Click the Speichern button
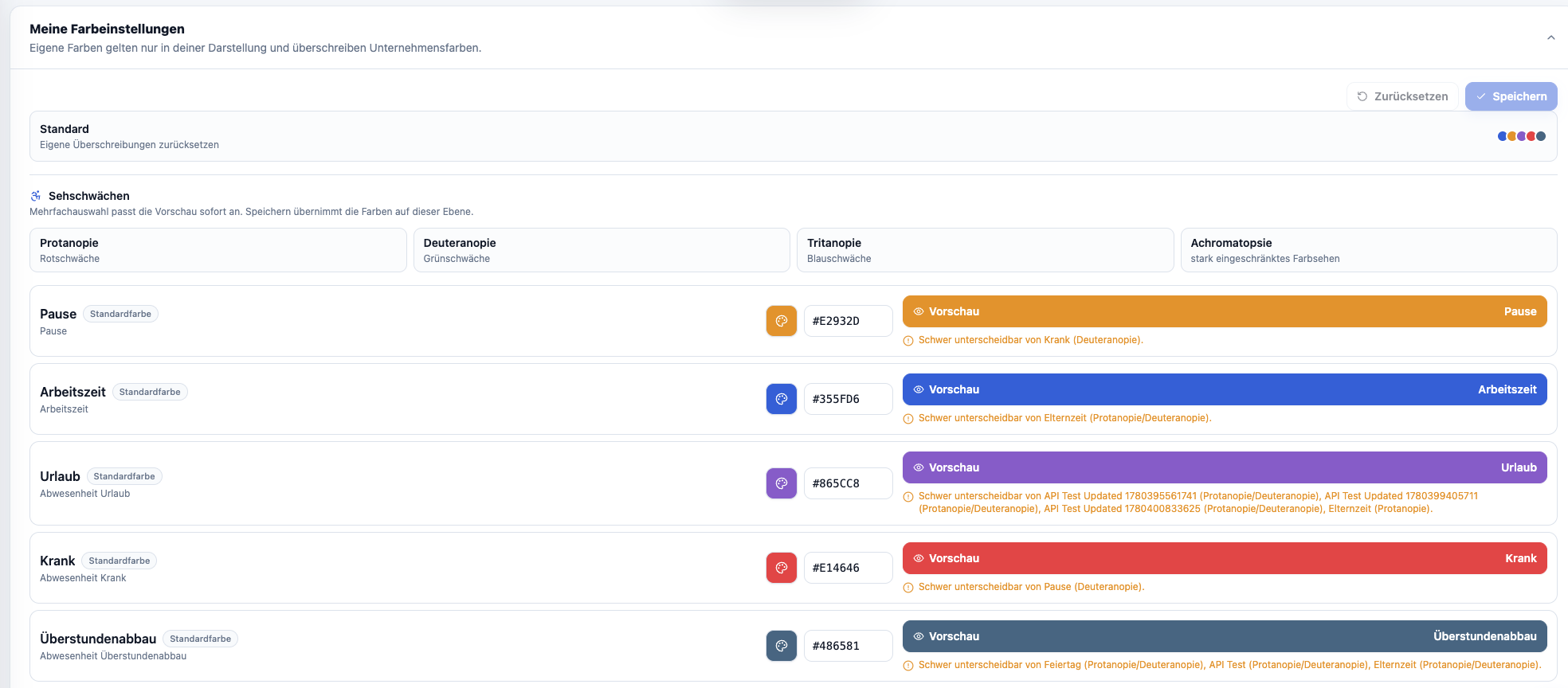This screenshot has height=688, width=1568. [1511, 96]
